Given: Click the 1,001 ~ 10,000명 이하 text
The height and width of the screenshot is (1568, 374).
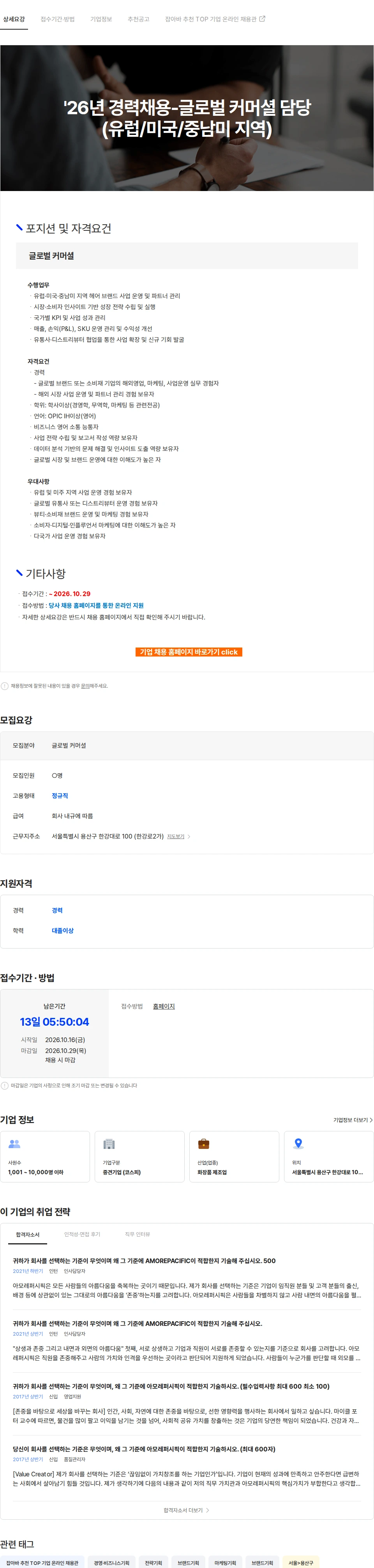Looking at the screenshot, I should [x=35, y=1172].
